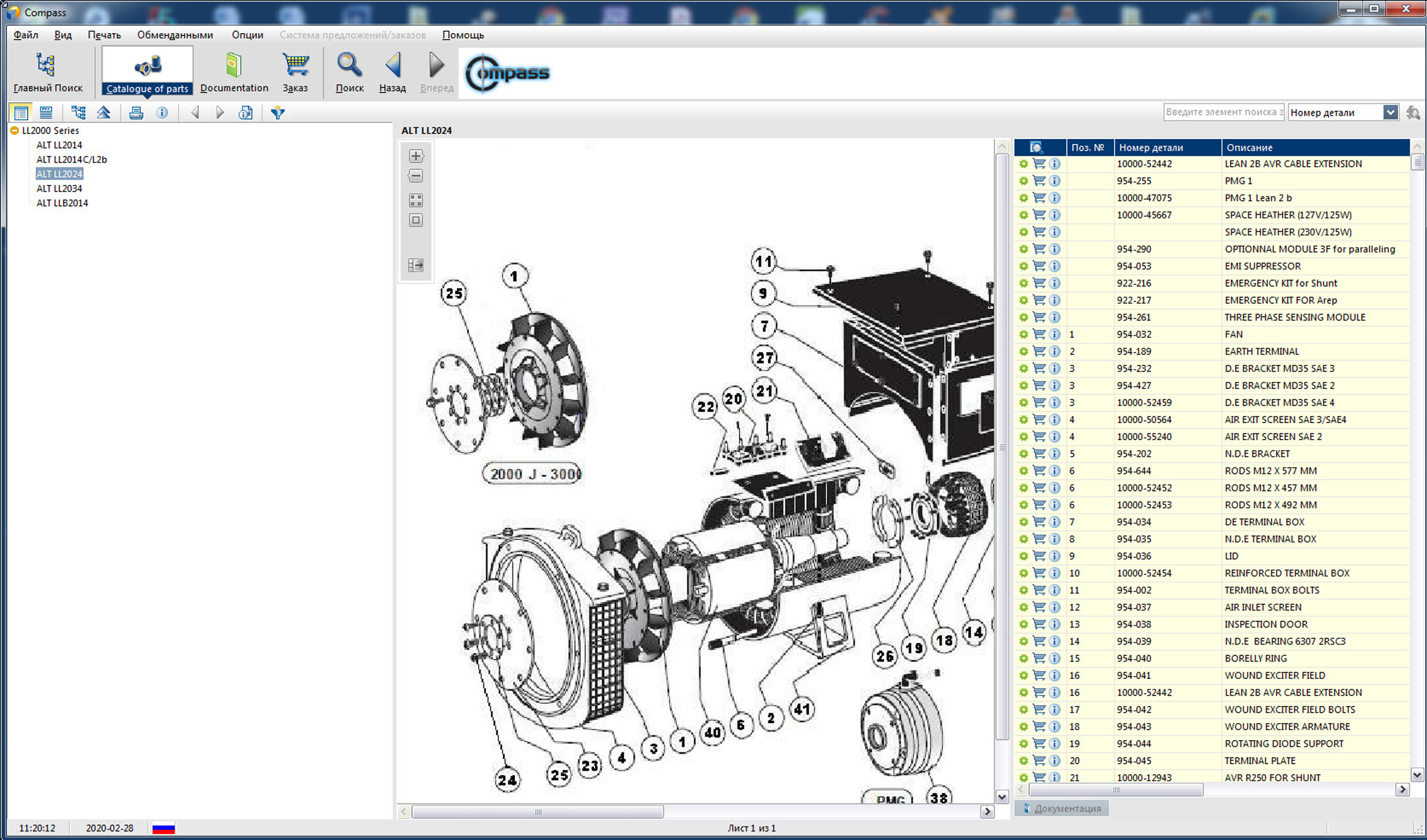
Task: Collapse the LL2000 Series tree node
Action: coord(14,130)
